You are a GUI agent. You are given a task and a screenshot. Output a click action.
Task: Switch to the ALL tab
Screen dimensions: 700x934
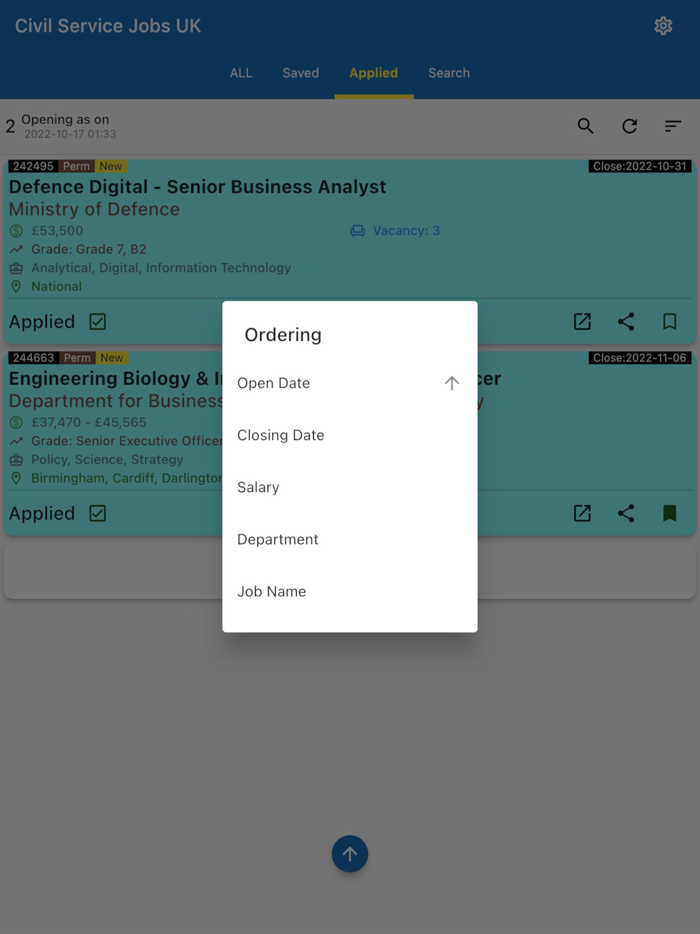tap(241, 73)
